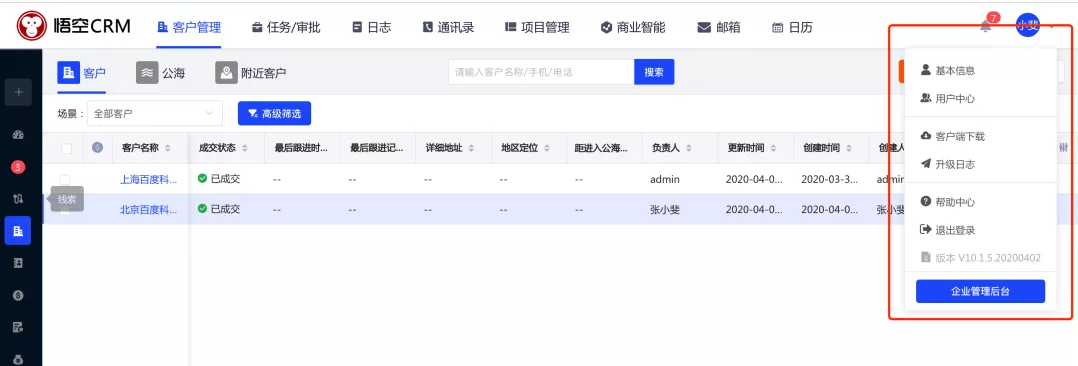Toggle the select-all checkbox in table header
Image resolution: width=1078 pixels, height=366 pixels.
coord(67,148)
